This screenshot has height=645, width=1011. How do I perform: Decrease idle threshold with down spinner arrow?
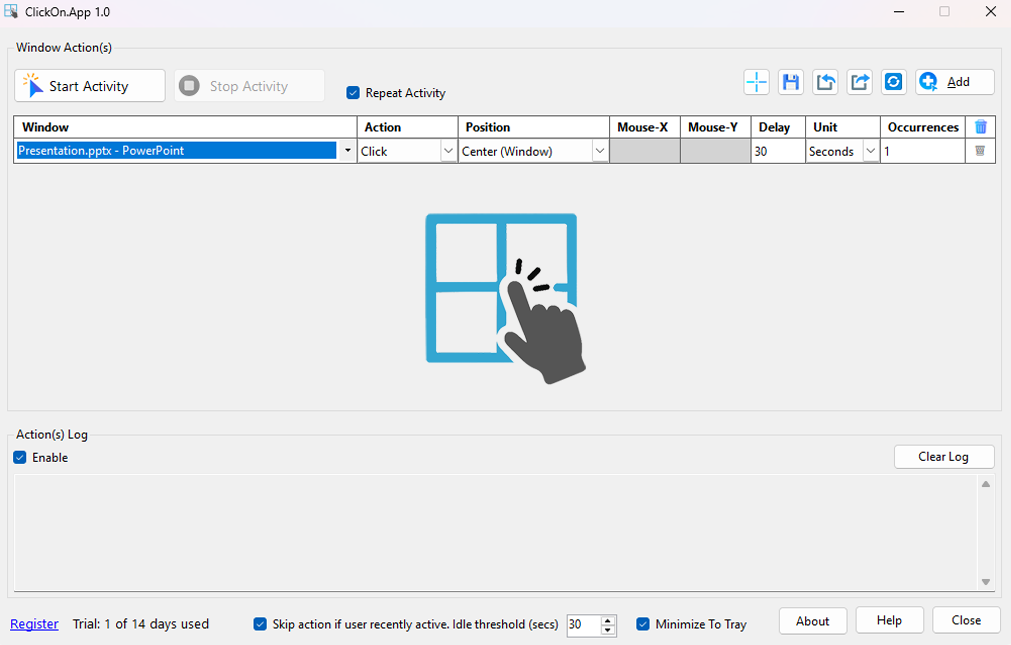tap(608, 630)
